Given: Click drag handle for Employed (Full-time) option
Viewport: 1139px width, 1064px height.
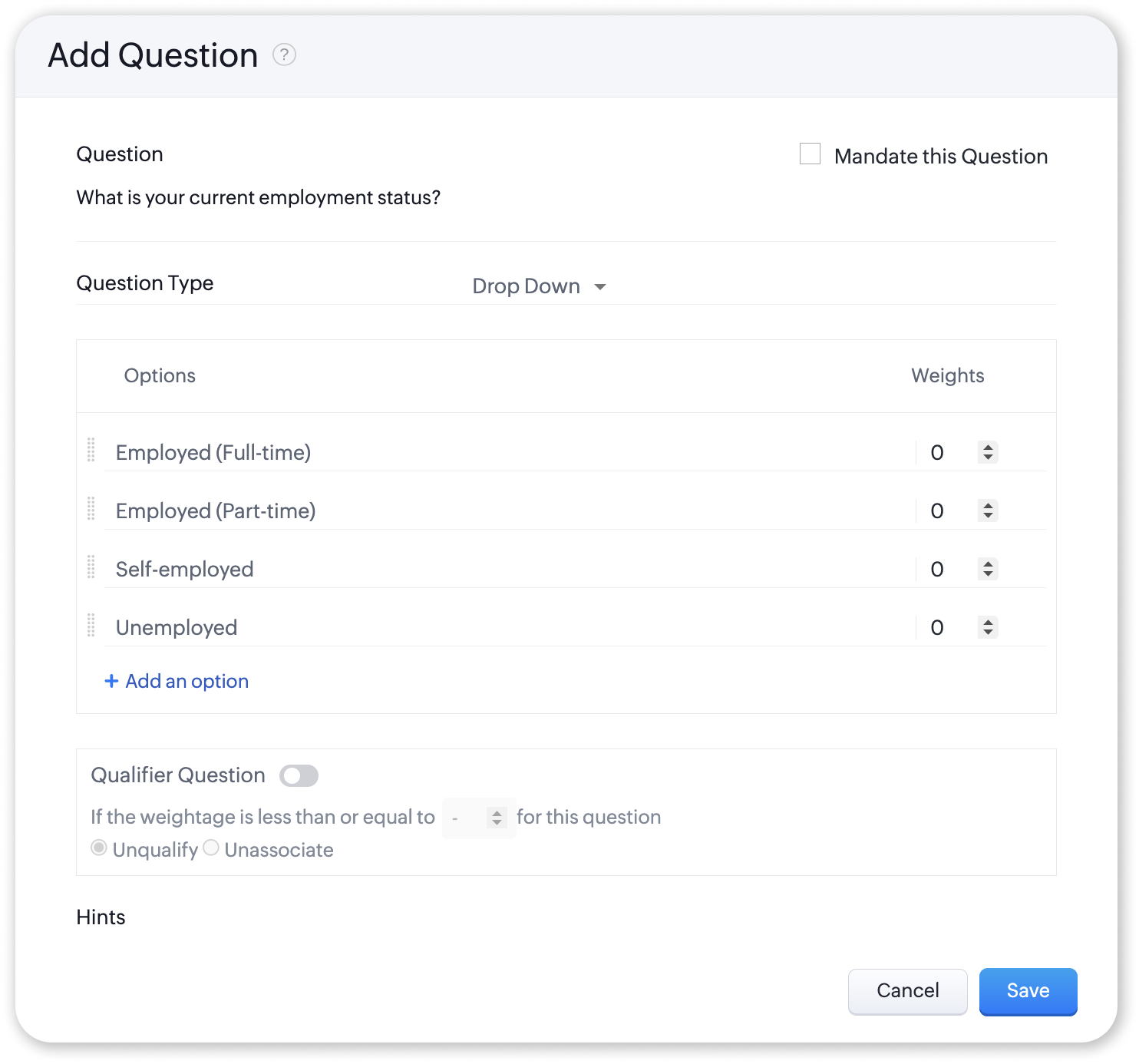Looking at the screenshot, I should (91, 451).
